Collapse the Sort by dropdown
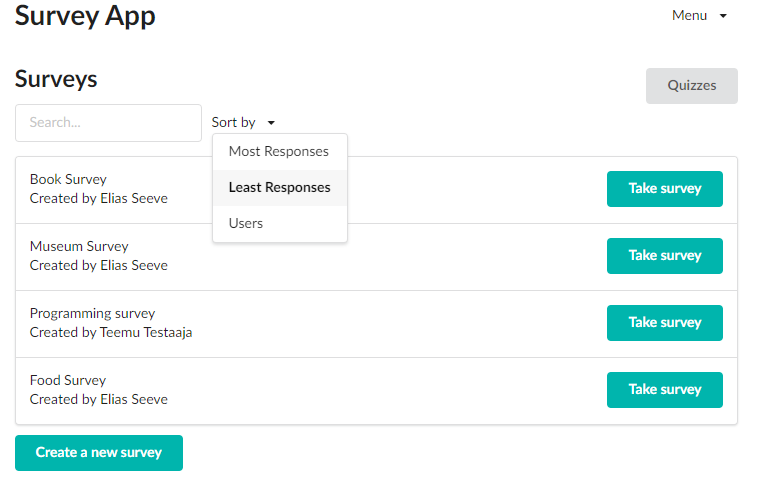 [243, 123]
